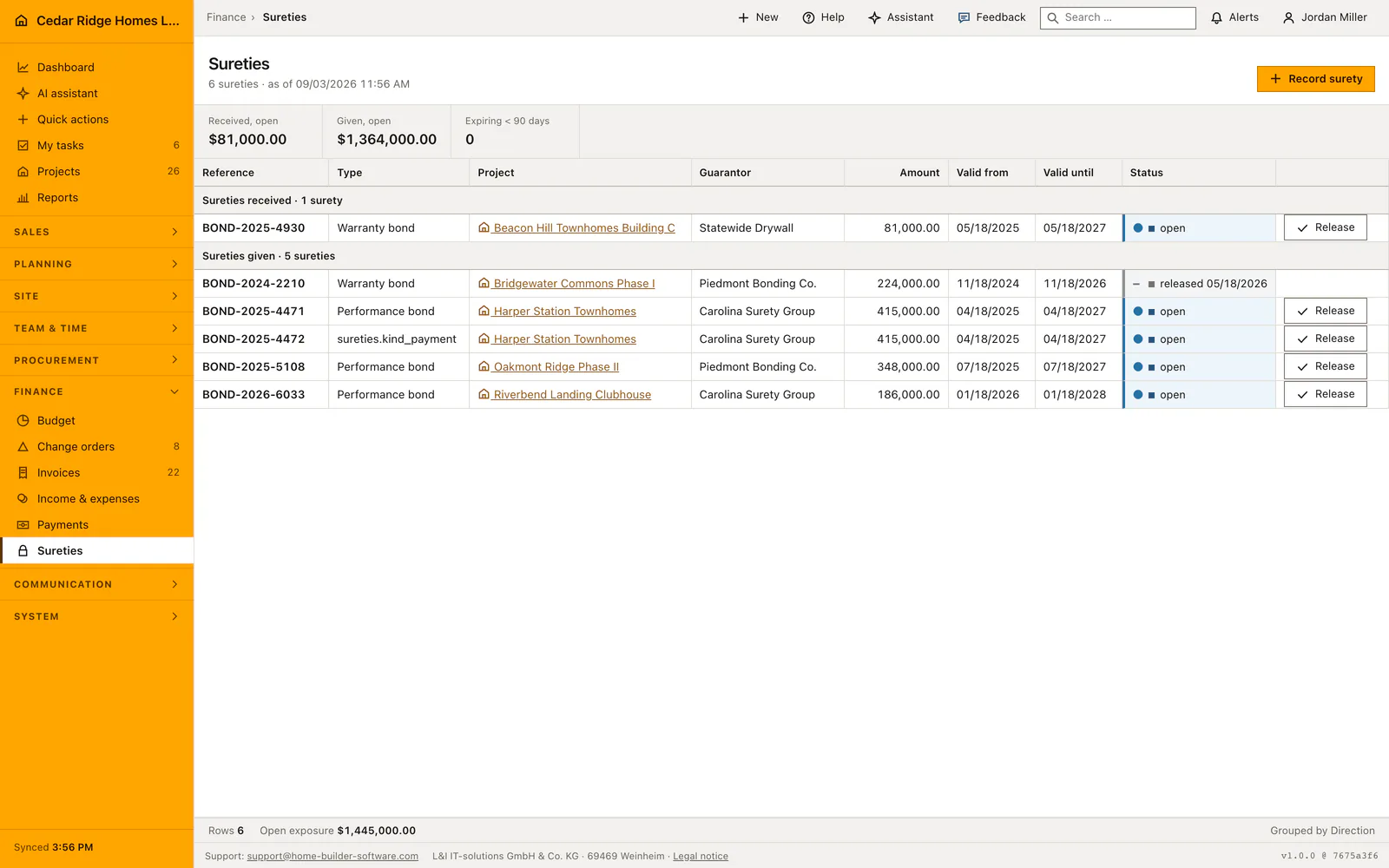Expand the SALES section

[96, 232]
